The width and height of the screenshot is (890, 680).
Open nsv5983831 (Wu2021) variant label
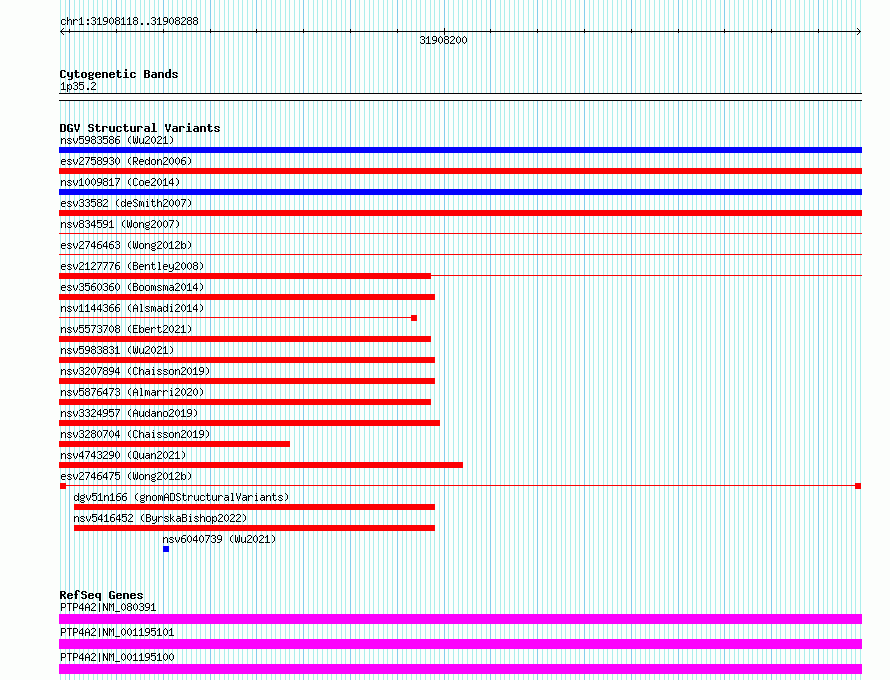coord(117,350)
